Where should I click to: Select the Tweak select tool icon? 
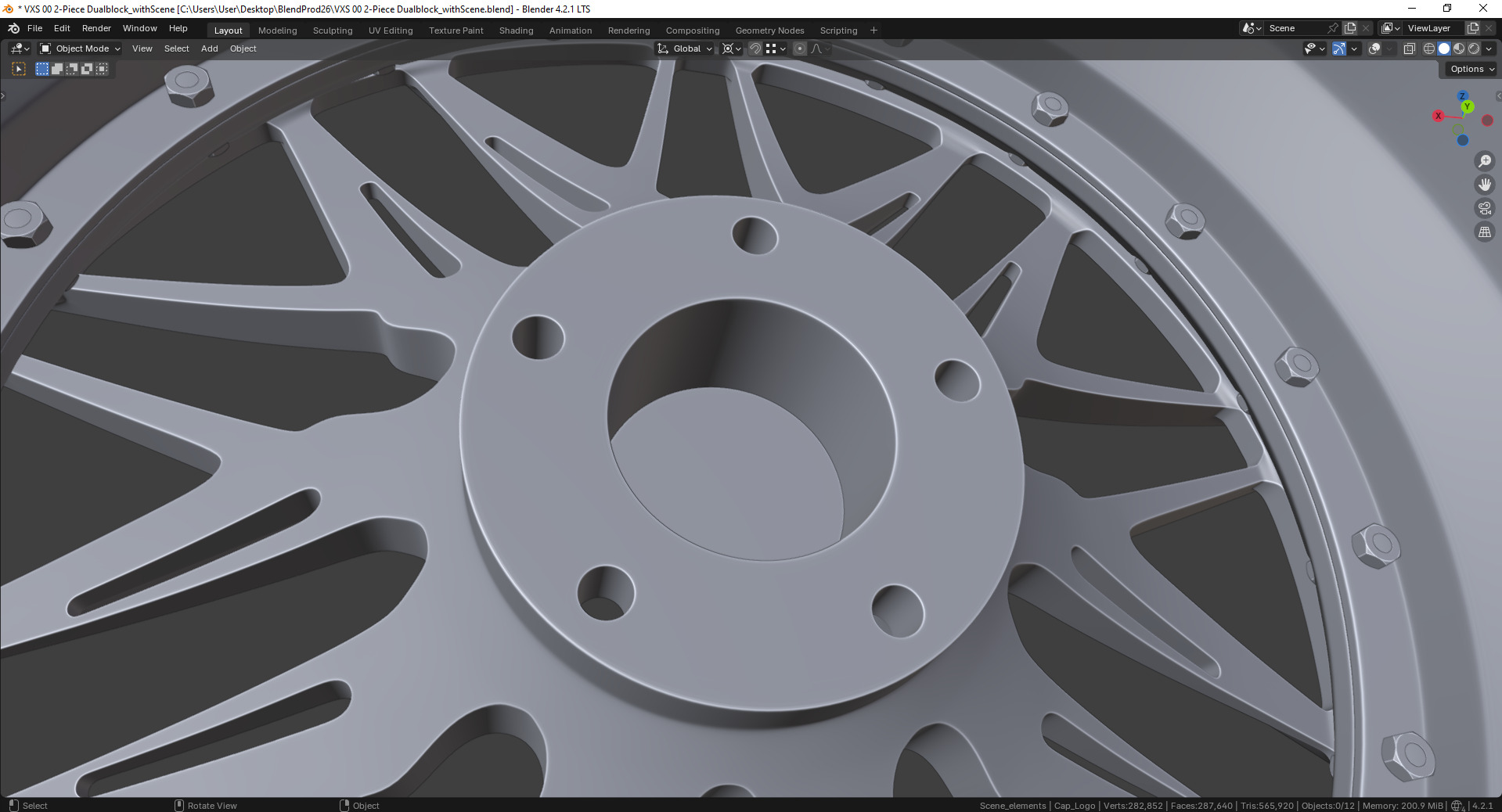[19, 69]
